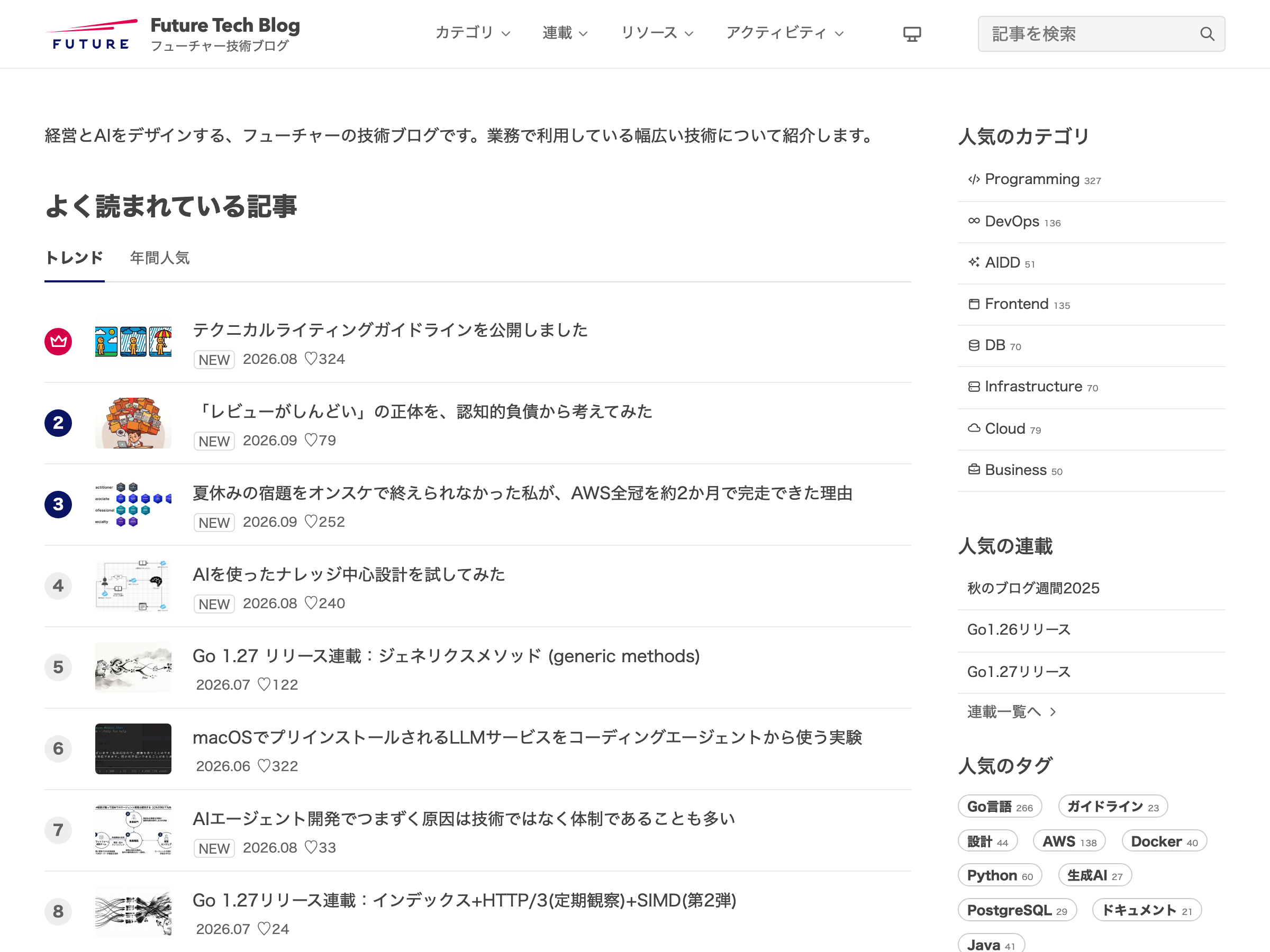Click the DevOps infinity icon

pos(974,221)
